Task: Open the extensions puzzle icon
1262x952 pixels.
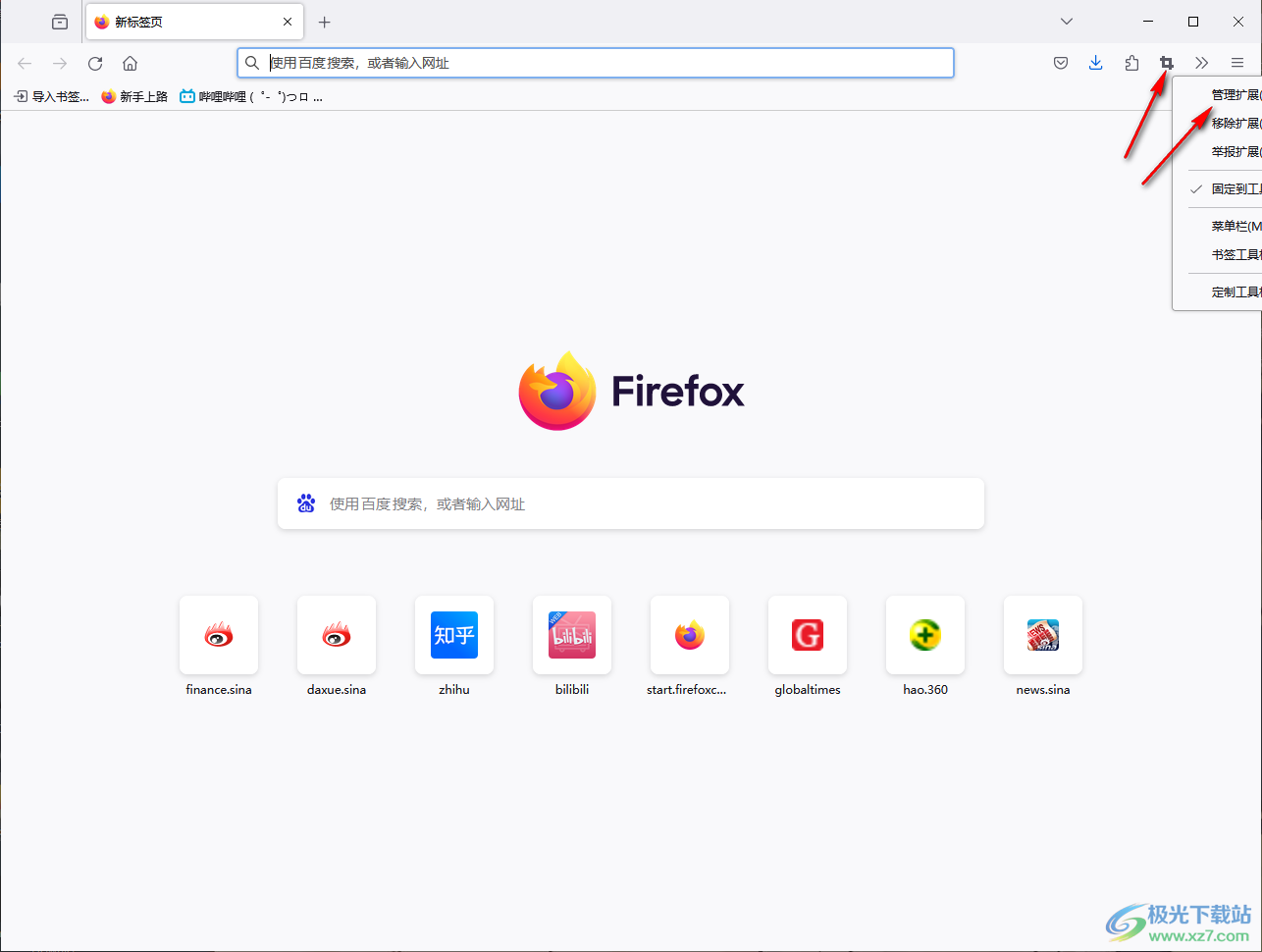Action: pyautogui.click(x=1131, y=63)
